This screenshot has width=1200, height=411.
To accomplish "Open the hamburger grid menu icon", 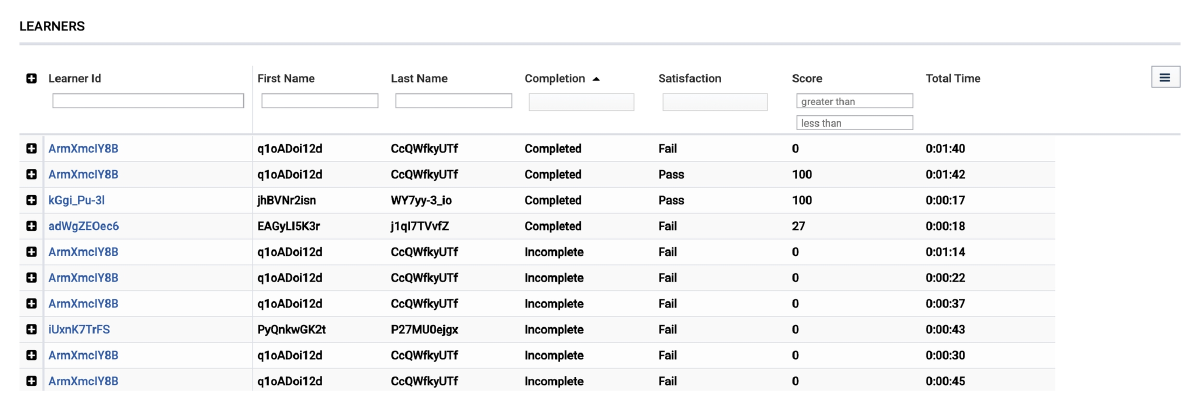I will coord(1165,78).
